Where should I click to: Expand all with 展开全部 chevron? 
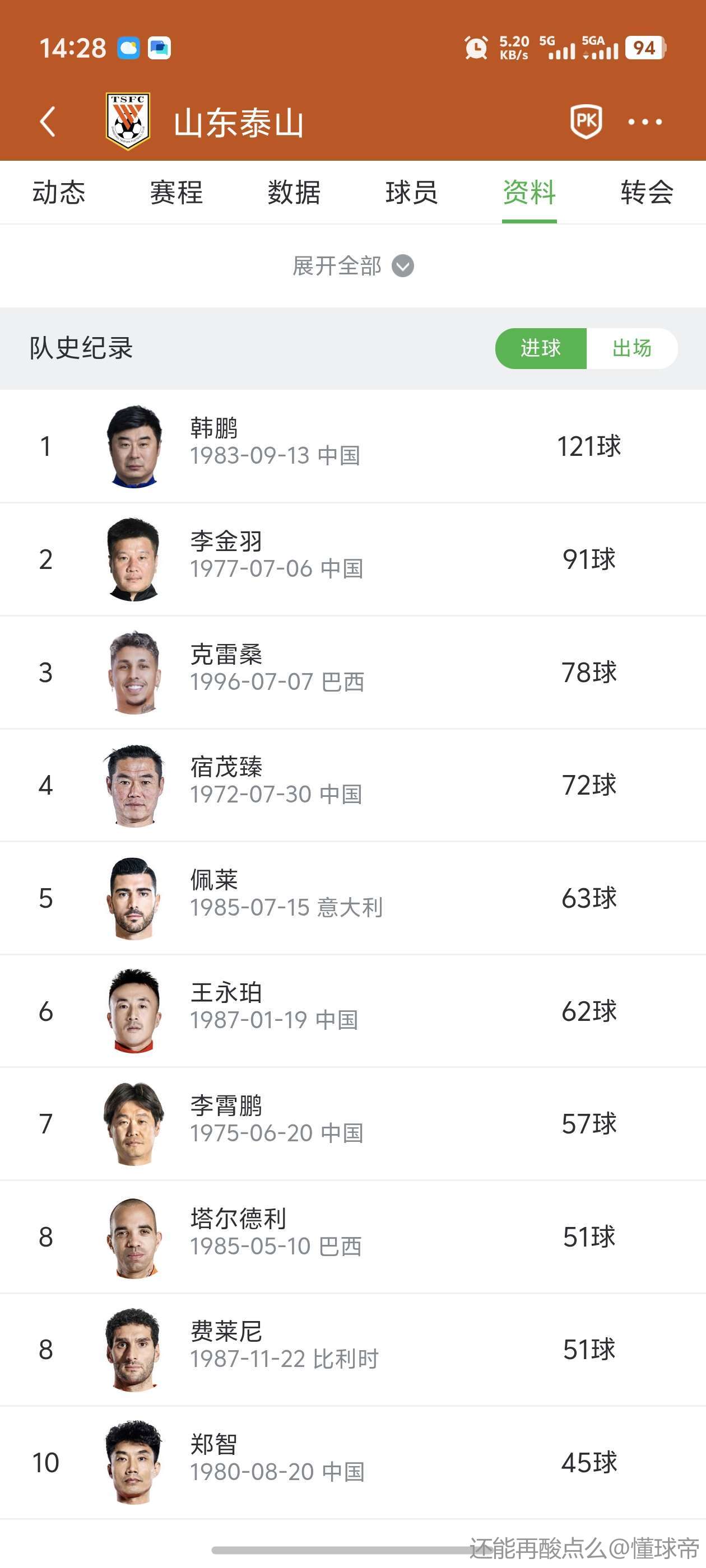click(x=354, y=266)
